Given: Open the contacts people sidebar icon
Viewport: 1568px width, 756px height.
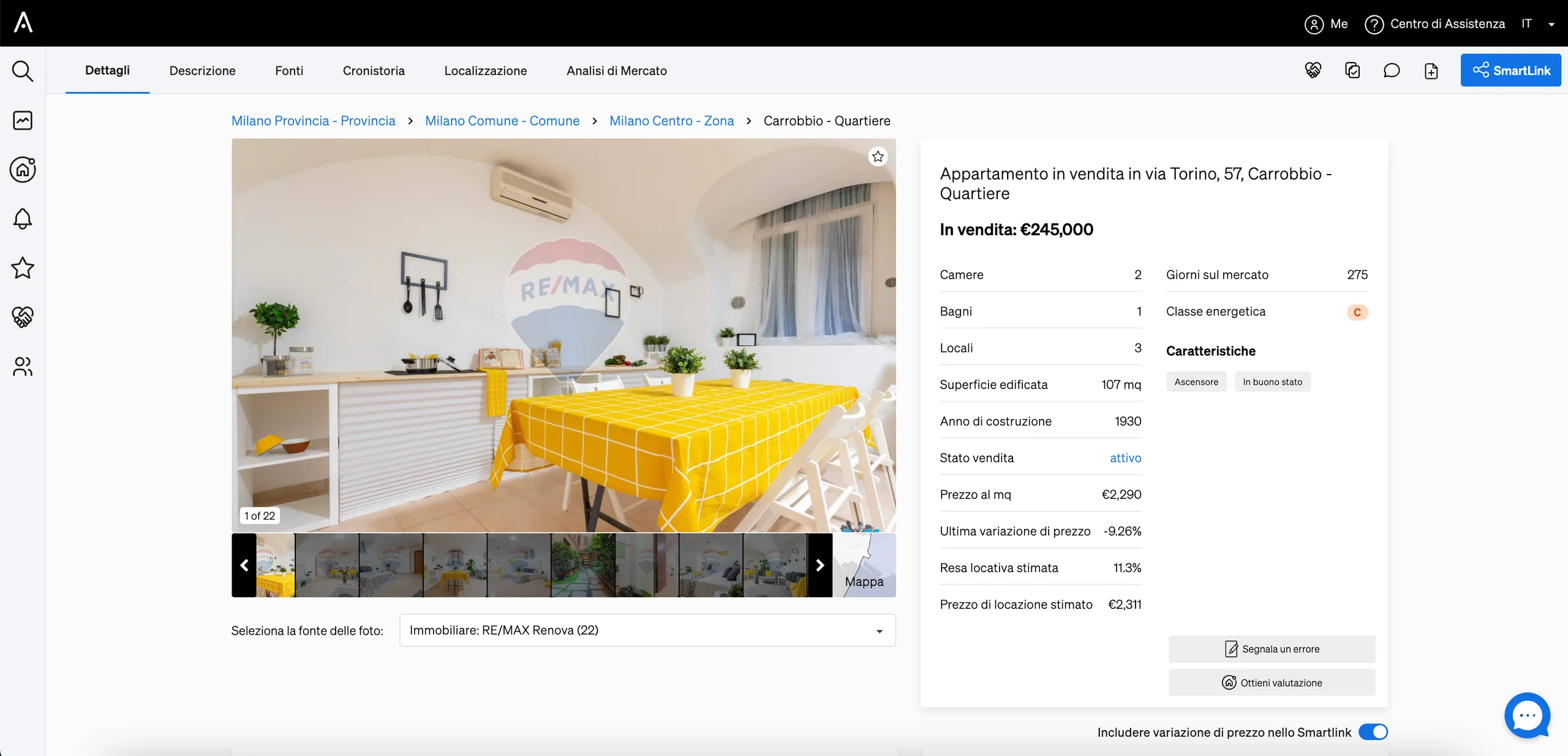Looking at the screenshot, I should pyautogui.click(x=23, y=366).
